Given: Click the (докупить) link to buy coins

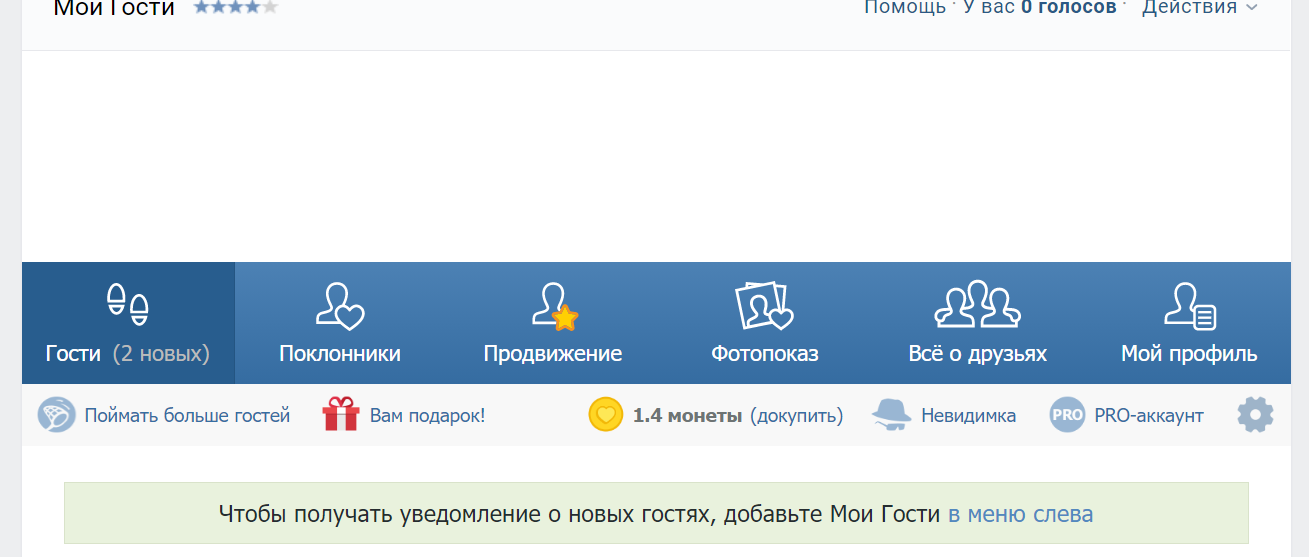Looking at the screenshot, I should (x=796, y=415).
